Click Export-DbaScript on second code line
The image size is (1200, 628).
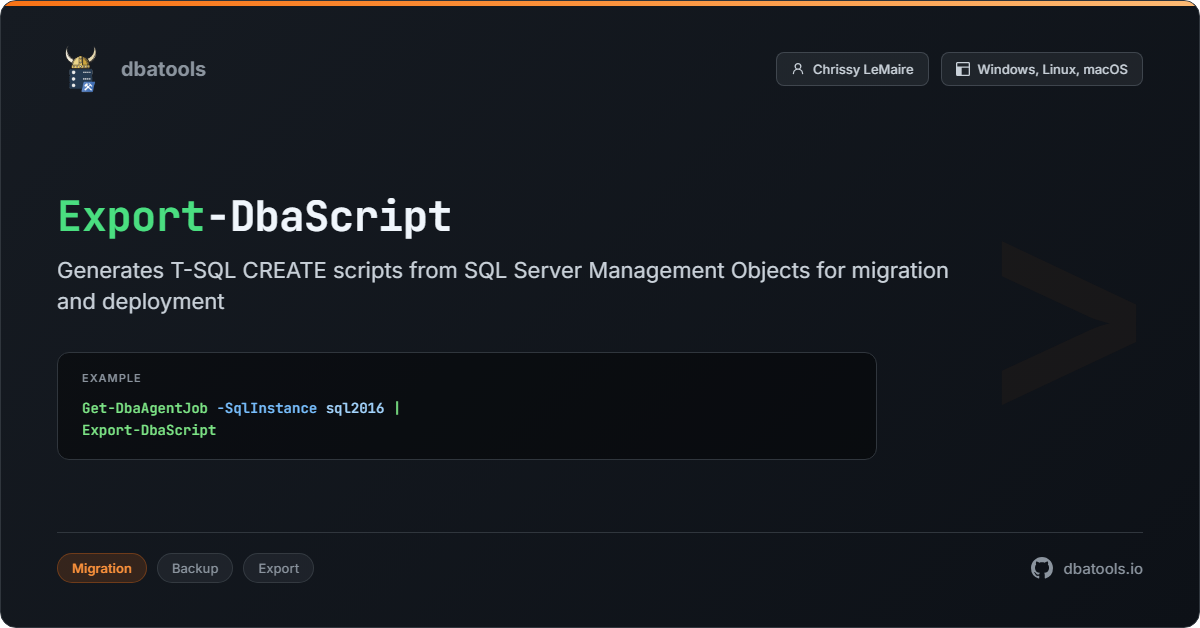click(149, 430)
